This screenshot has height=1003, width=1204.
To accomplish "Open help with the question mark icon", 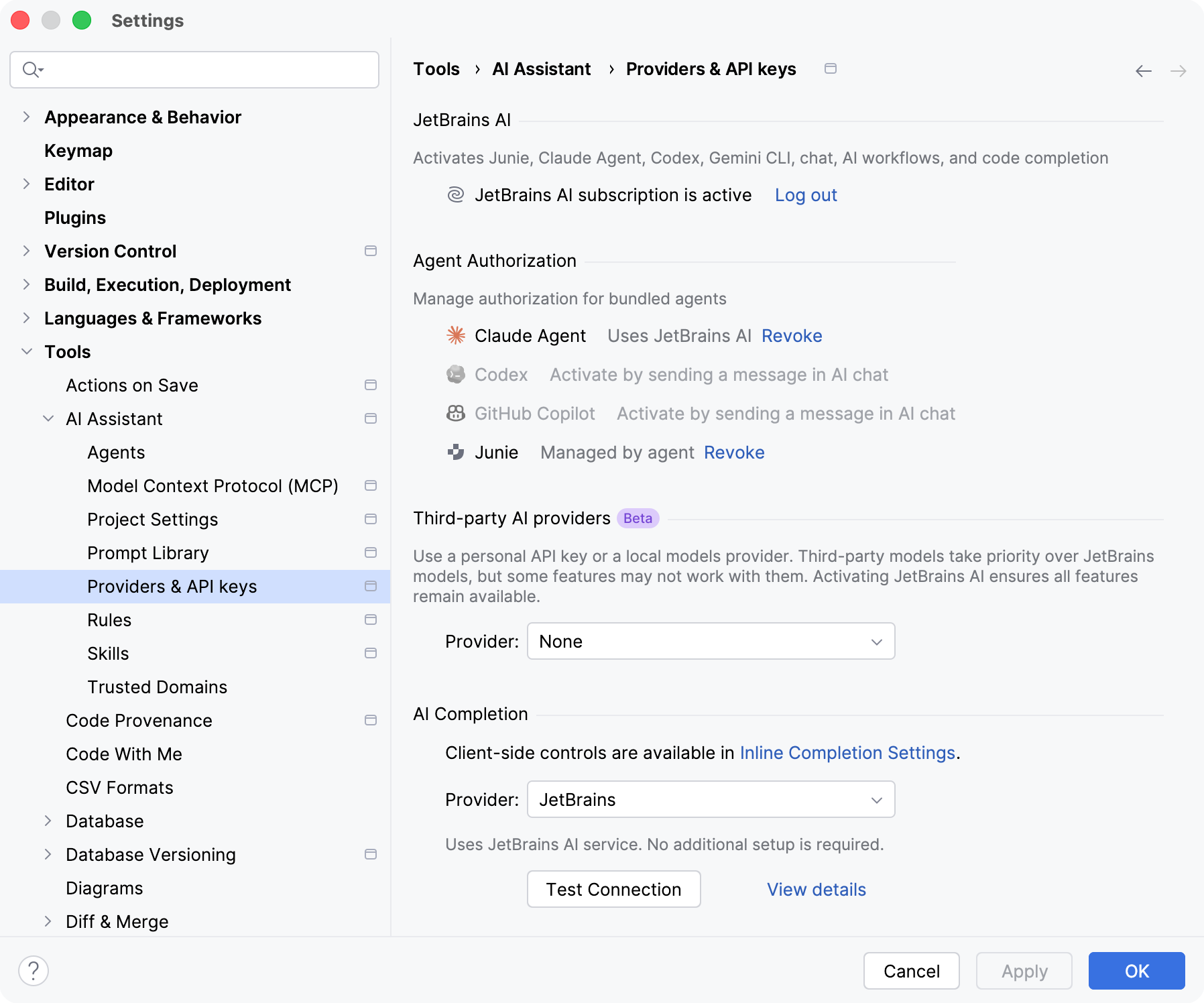I will pyautogui.click(x=34, y=970).
